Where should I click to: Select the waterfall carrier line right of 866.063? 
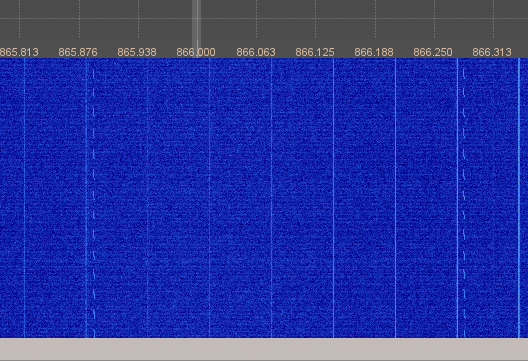pos(271,198)
